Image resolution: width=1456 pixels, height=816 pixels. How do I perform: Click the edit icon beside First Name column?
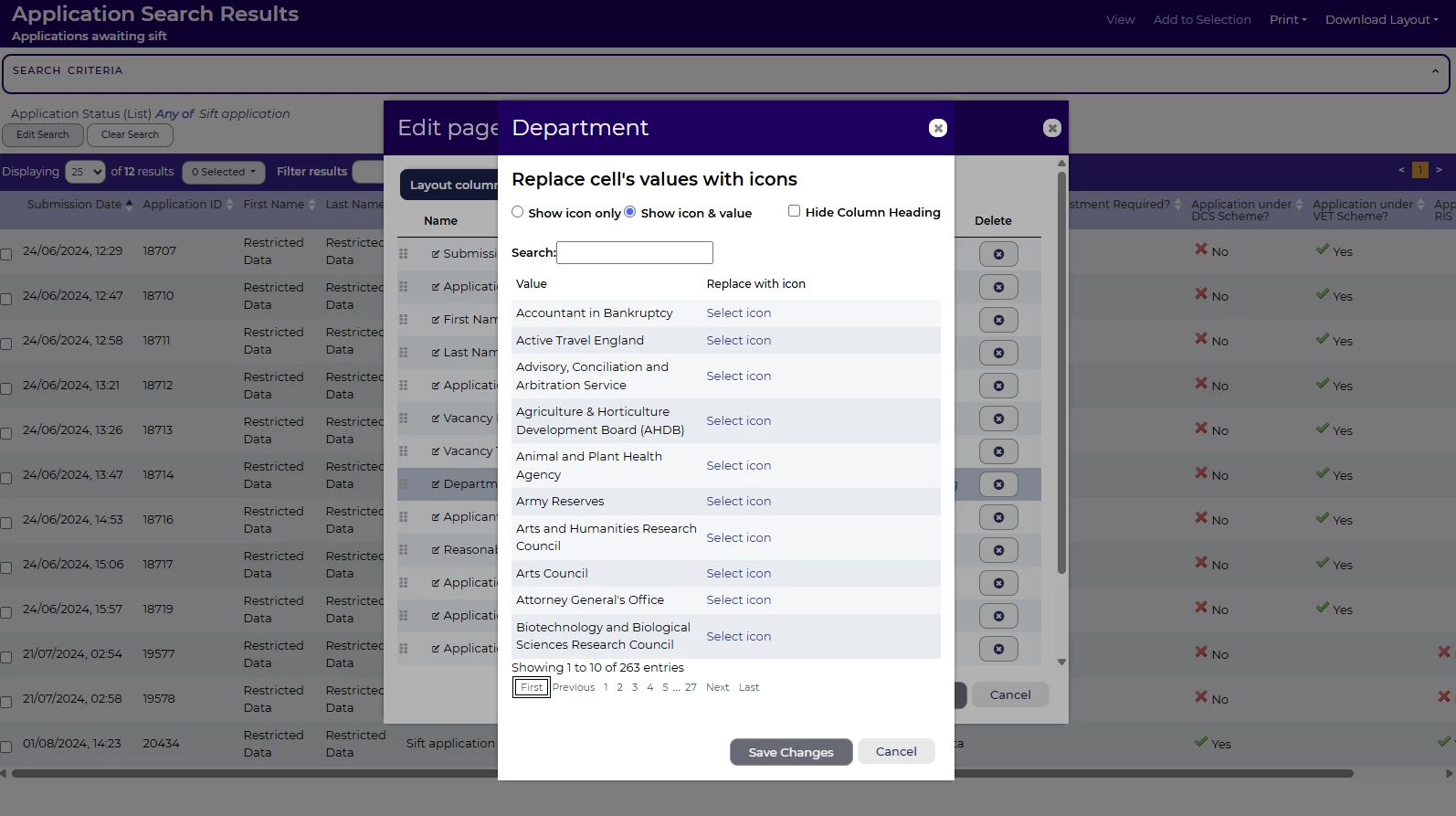(436, 320)
